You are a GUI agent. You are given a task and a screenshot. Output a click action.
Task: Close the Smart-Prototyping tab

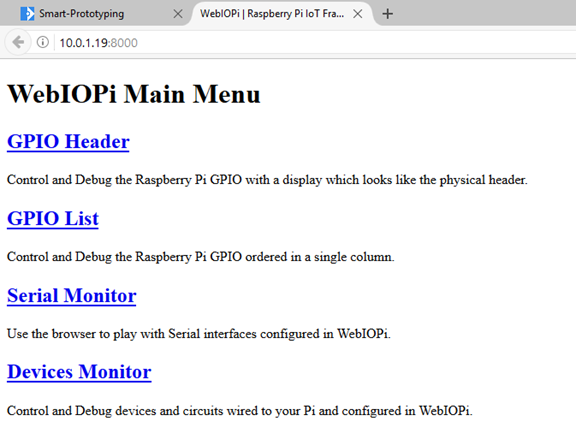coord(178,14)
